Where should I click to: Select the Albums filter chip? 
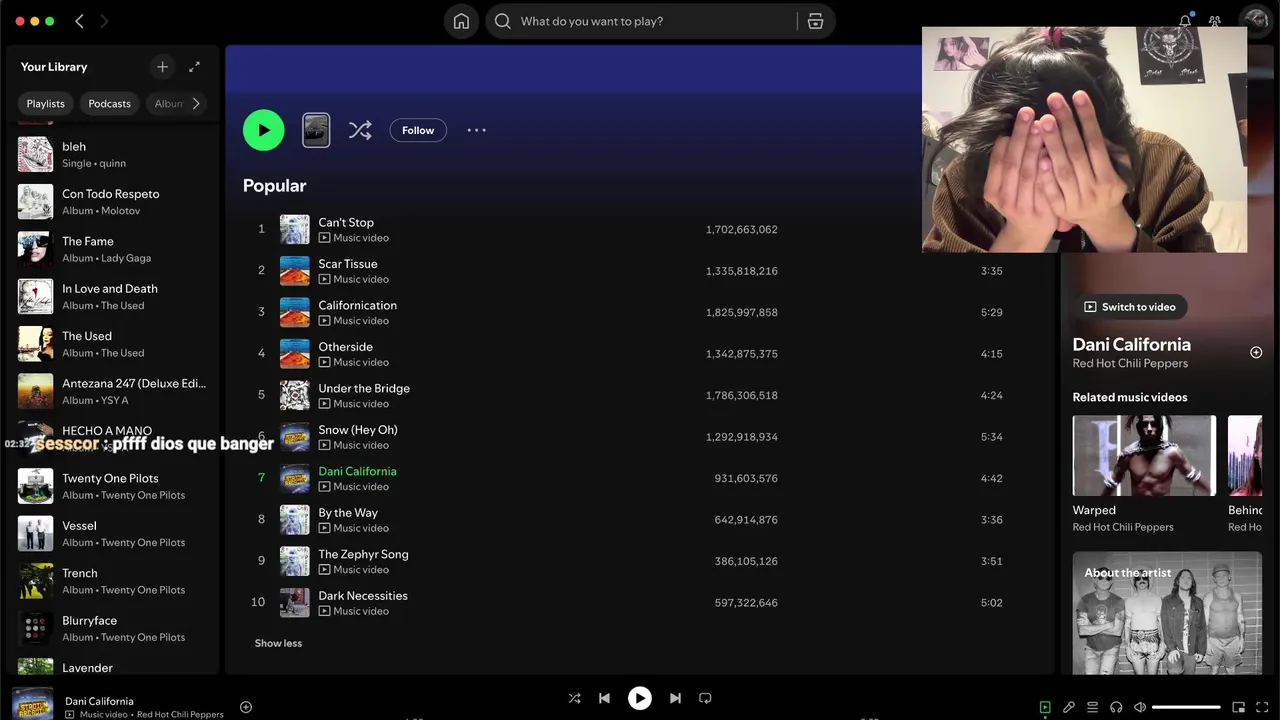pos(167,103)
